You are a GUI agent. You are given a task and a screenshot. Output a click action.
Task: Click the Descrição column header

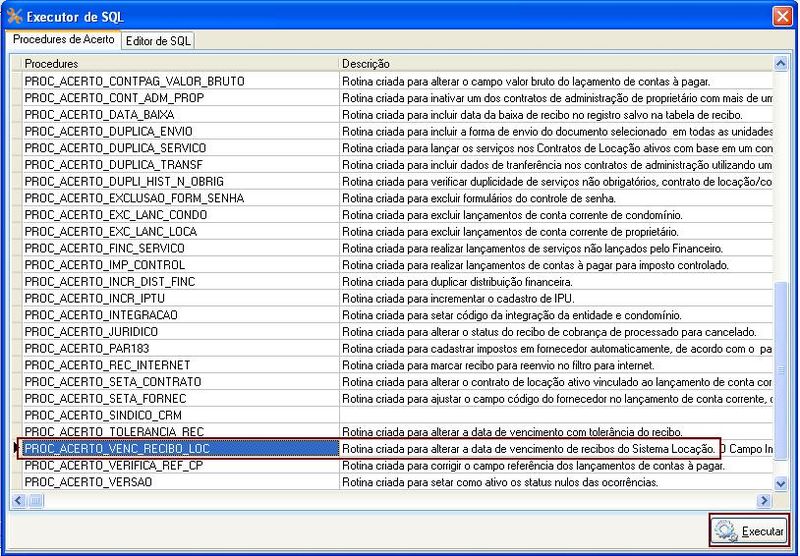pyautogui.click(x=555, y=63)
